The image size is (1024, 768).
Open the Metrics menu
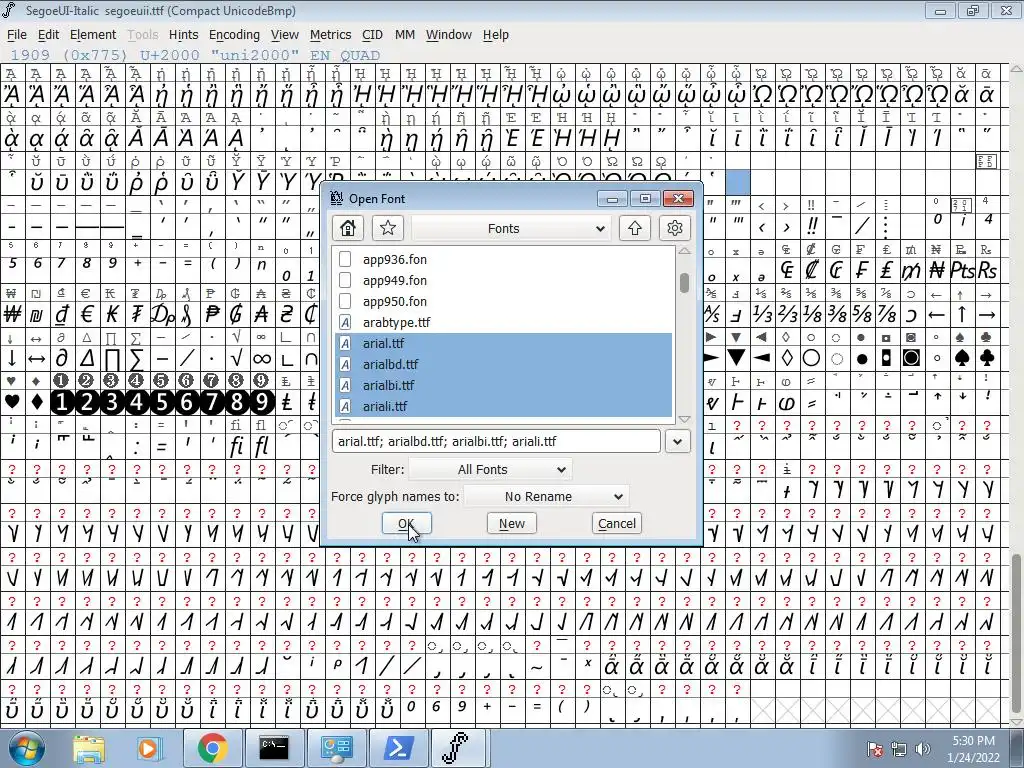[330, 35]
